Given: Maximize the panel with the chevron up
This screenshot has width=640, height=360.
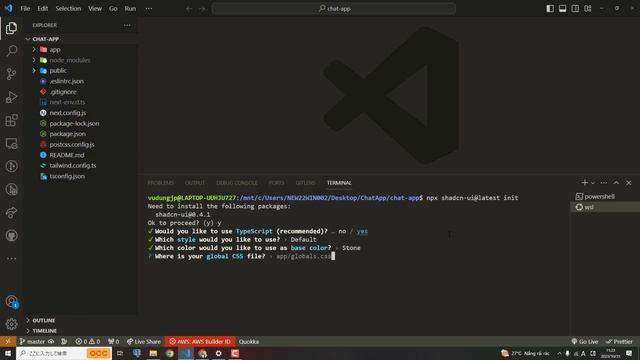Looking at the screenshot, I should pos(616,183).
